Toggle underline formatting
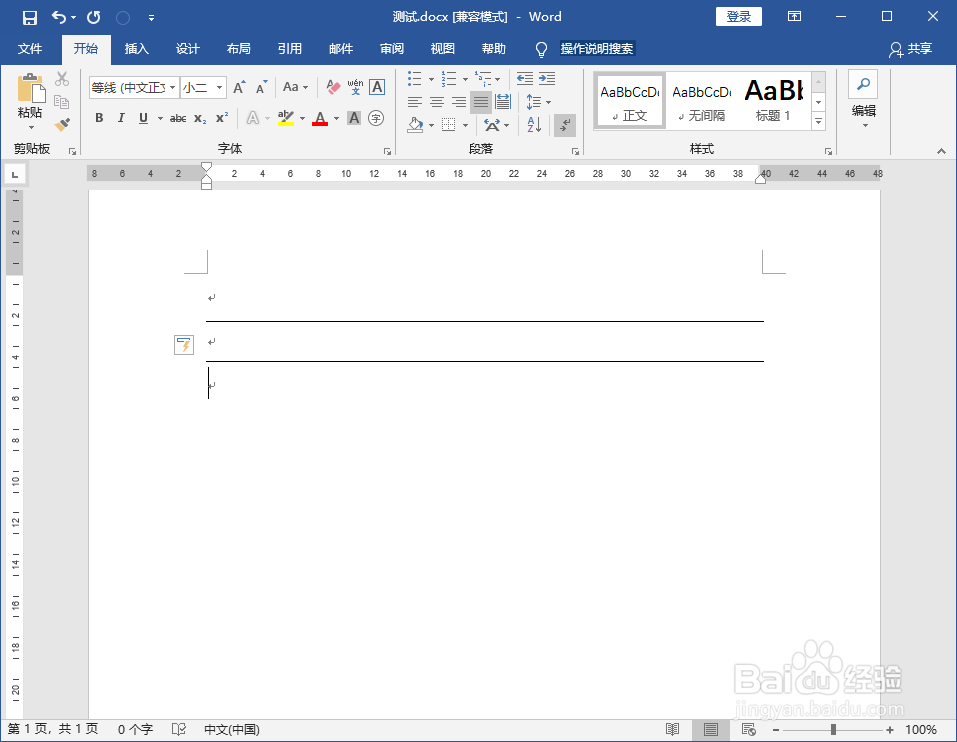Screen dimensions: 957x742 click(x=143, y=118)
